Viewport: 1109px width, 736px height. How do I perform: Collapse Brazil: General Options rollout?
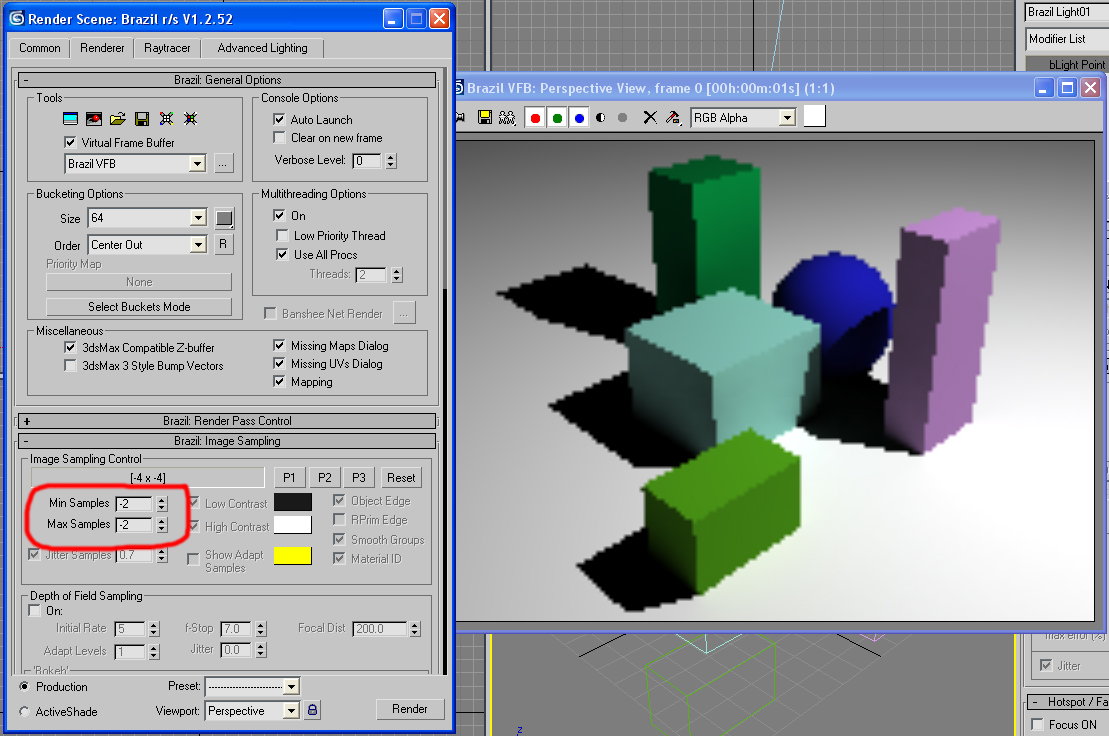coord(227,80)
